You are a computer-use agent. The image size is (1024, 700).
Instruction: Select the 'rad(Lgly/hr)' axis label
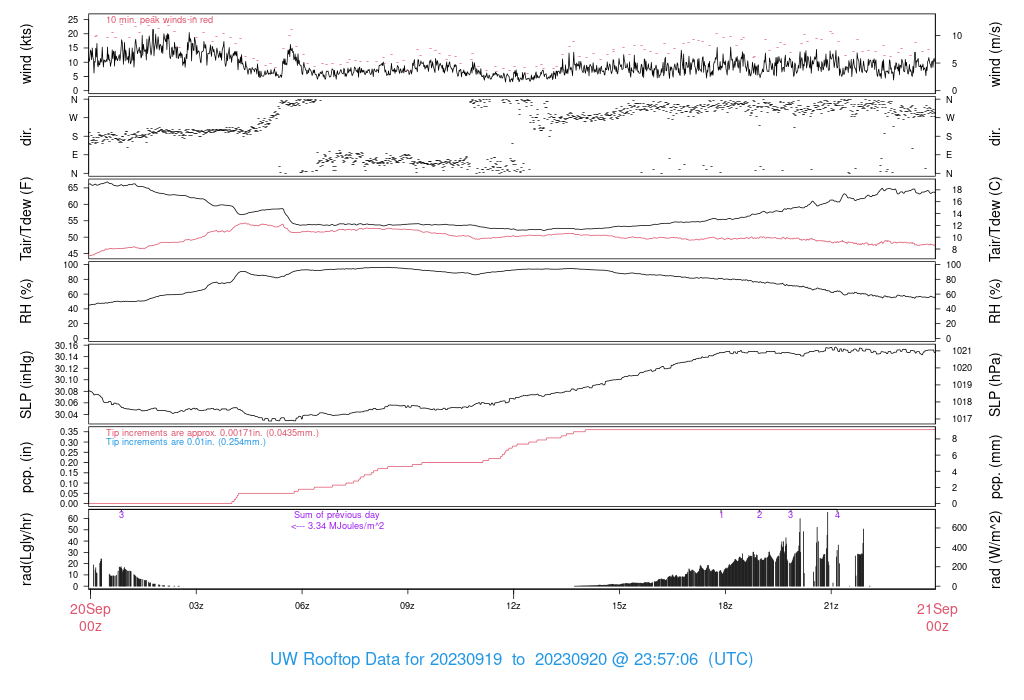point(26,549)
